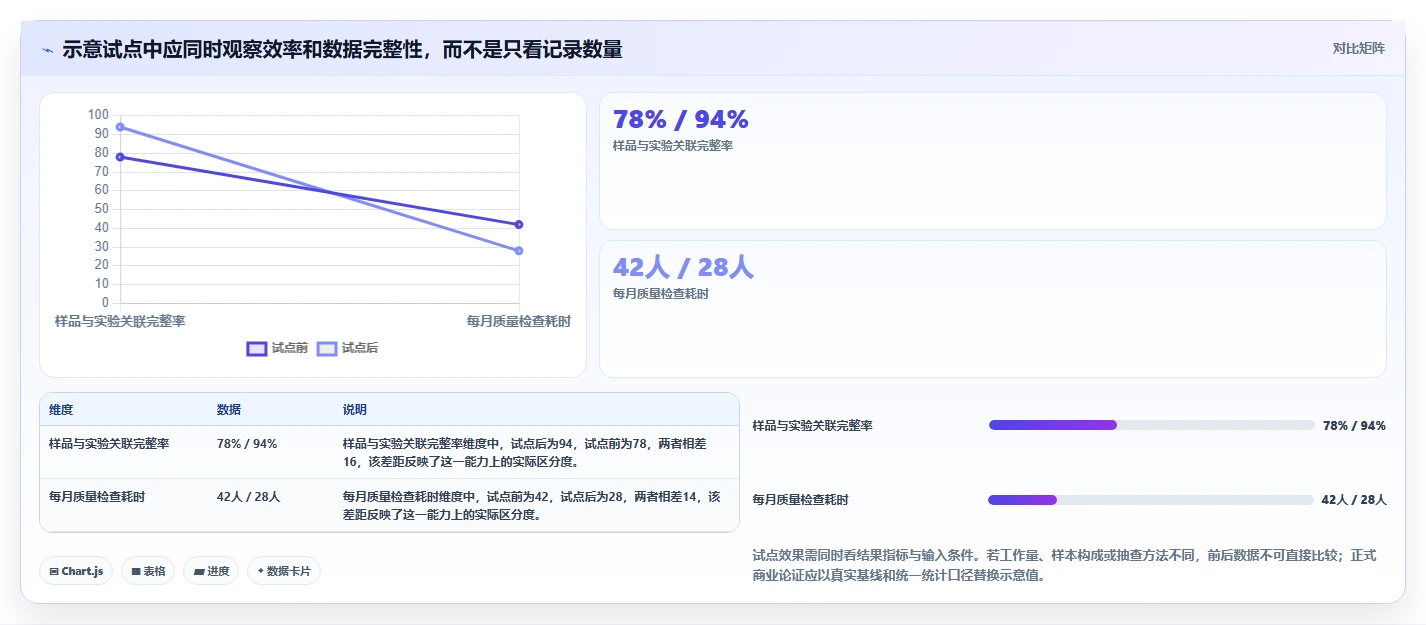
Task: Click the 每月质量检查耗时 progress row label
Action: [x=800, y=500]
